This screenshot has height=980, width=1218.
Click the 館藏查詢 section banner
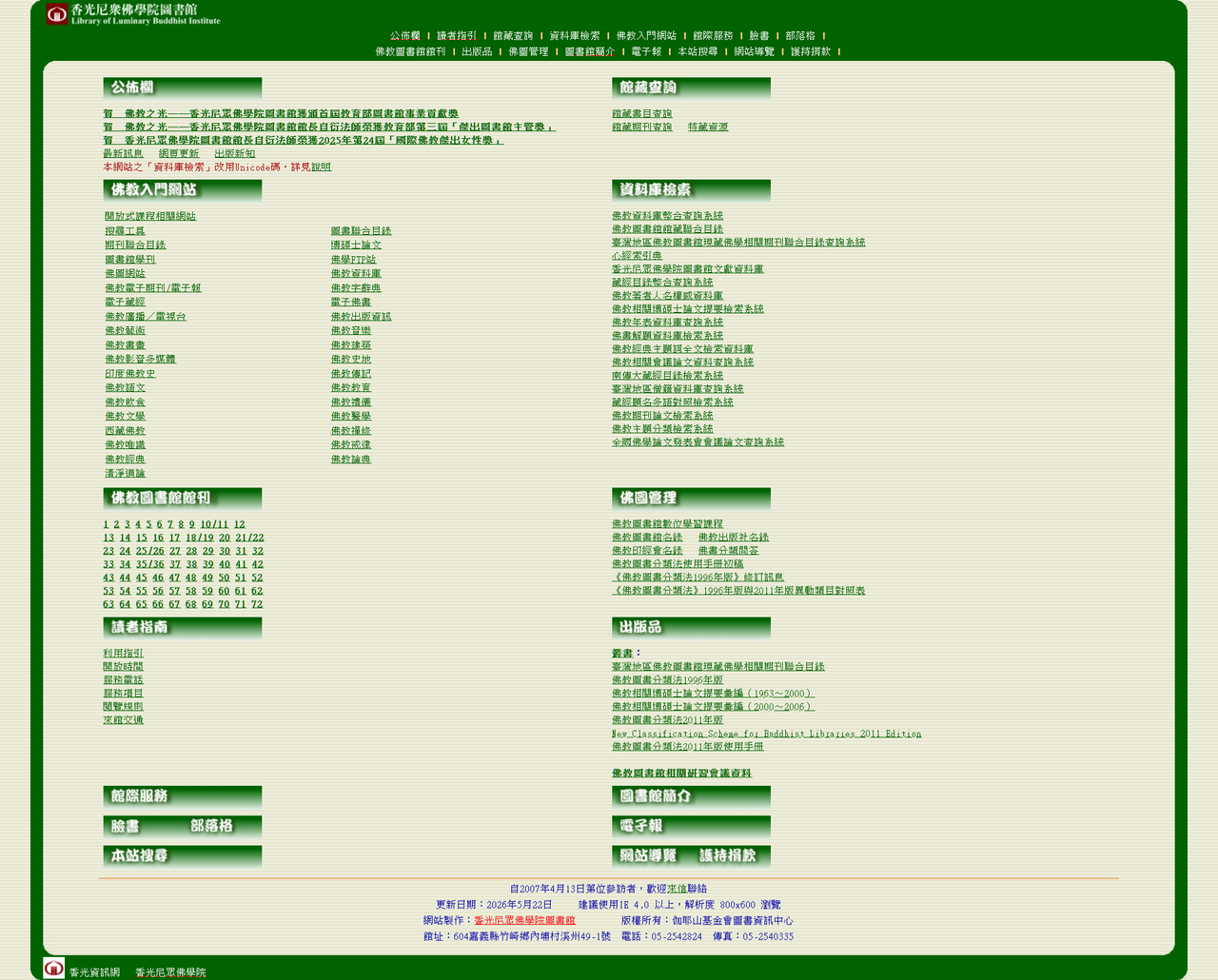[x=691, y=88]
